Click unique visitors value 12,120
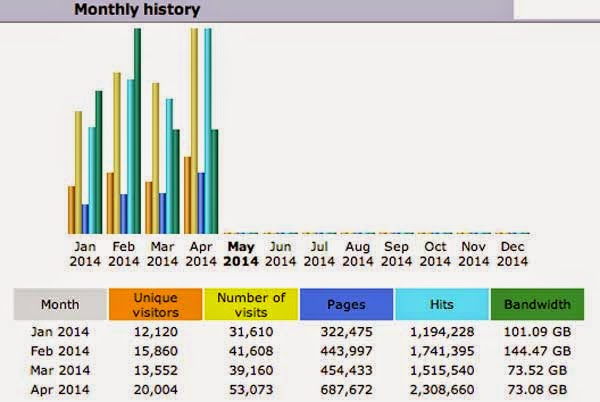Image resolution: width=600 pixels, height=402 pixels. click(156, 332)
